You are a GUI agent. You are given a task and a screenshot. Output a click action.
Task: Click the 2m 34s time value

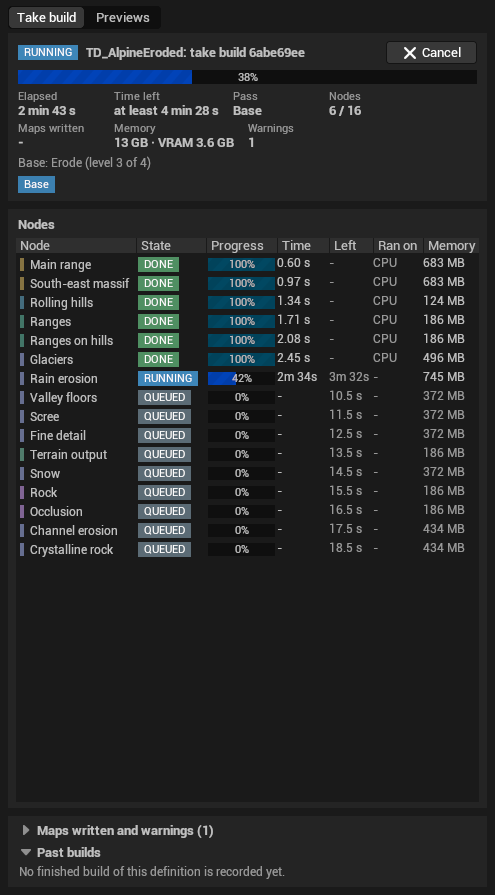click(297, 377)
